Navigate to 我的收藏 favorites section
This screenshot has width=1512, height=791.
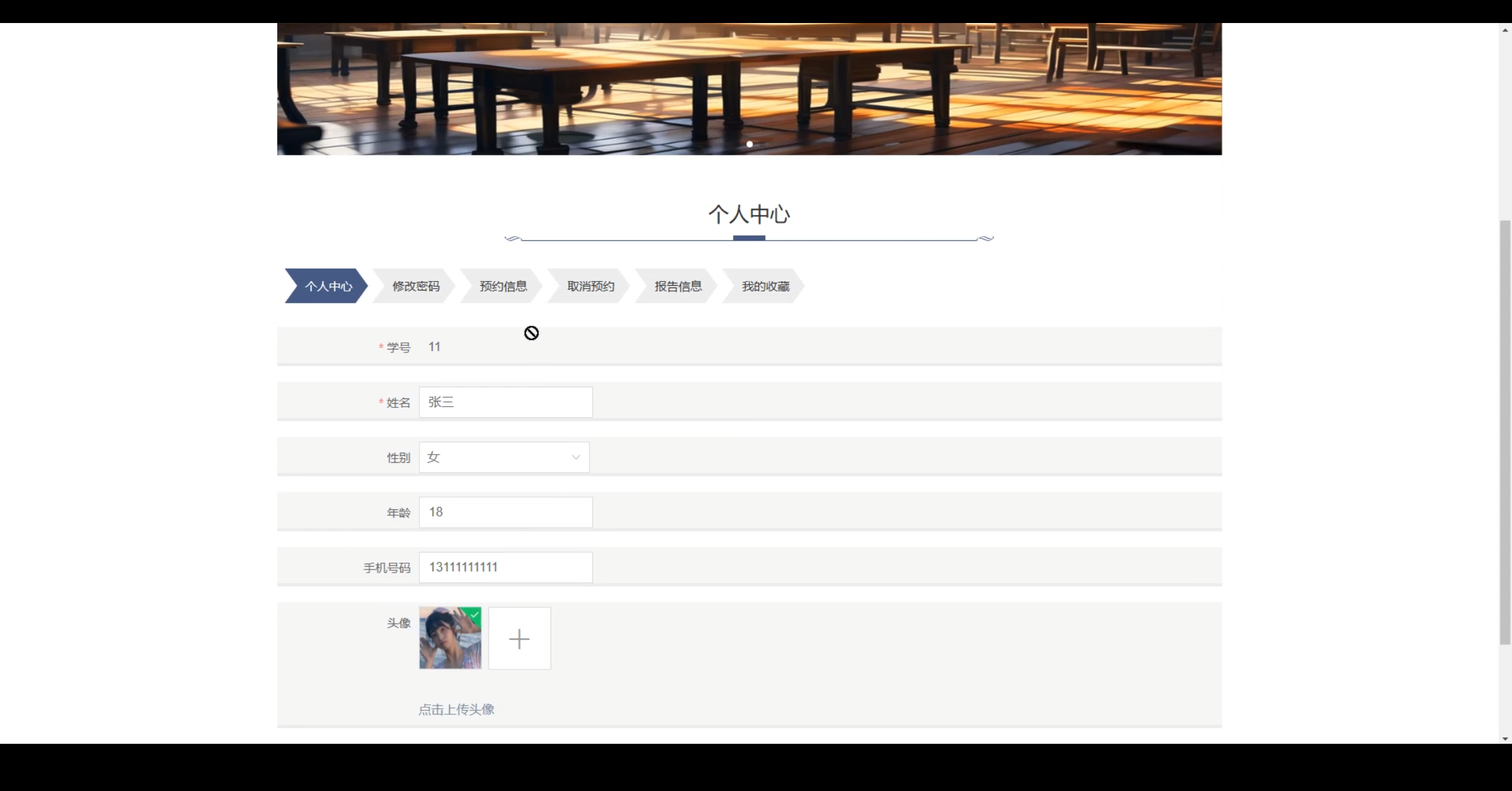(765, 286)
